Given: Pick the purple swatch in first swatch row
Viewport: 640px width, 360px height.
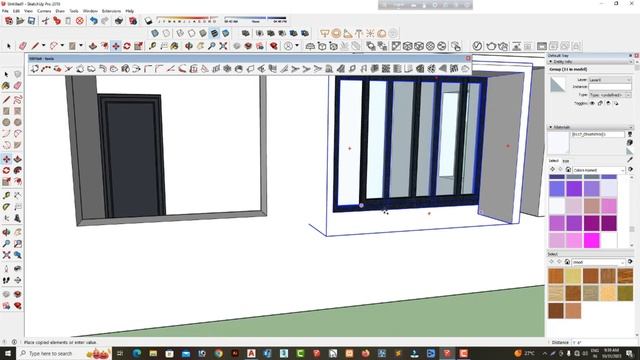Looking at the screenshot, I should 574,189.
